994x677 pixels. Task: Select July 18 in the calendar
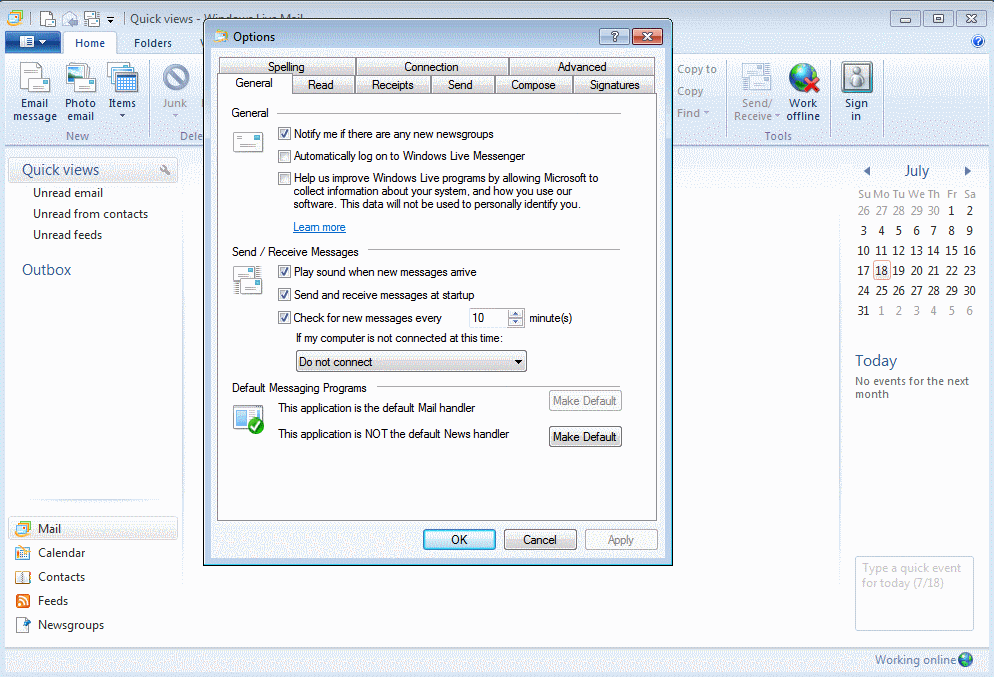click(881, 271)
